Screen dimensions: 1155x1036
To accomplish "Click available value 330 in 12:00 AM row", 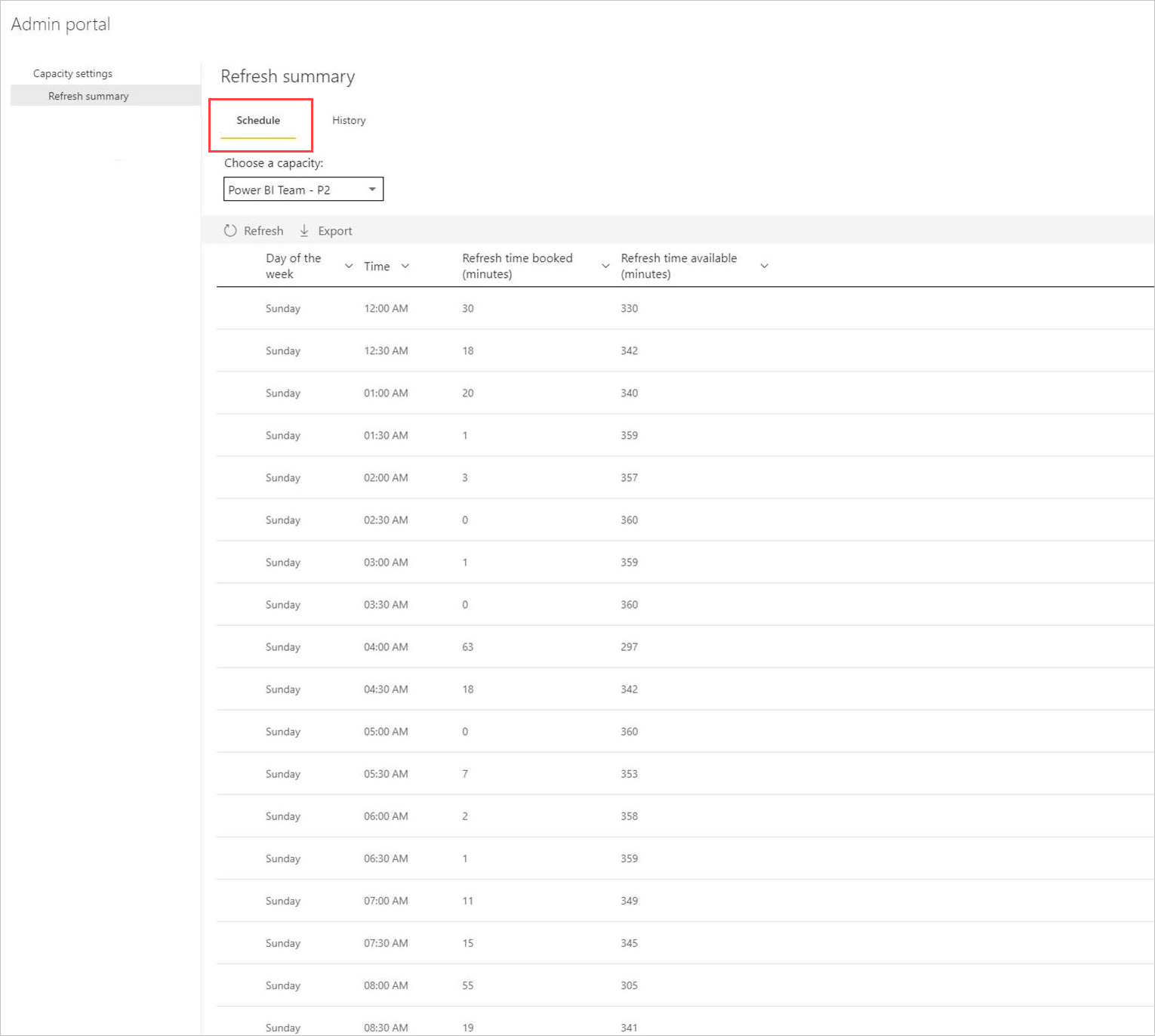I will point(630,308).
